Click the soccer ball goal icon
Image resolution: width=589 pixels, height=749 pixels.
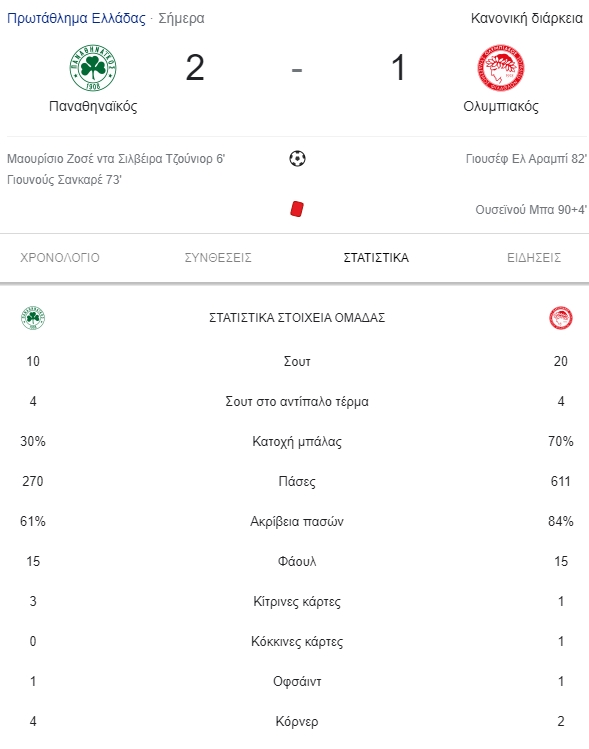297,159
